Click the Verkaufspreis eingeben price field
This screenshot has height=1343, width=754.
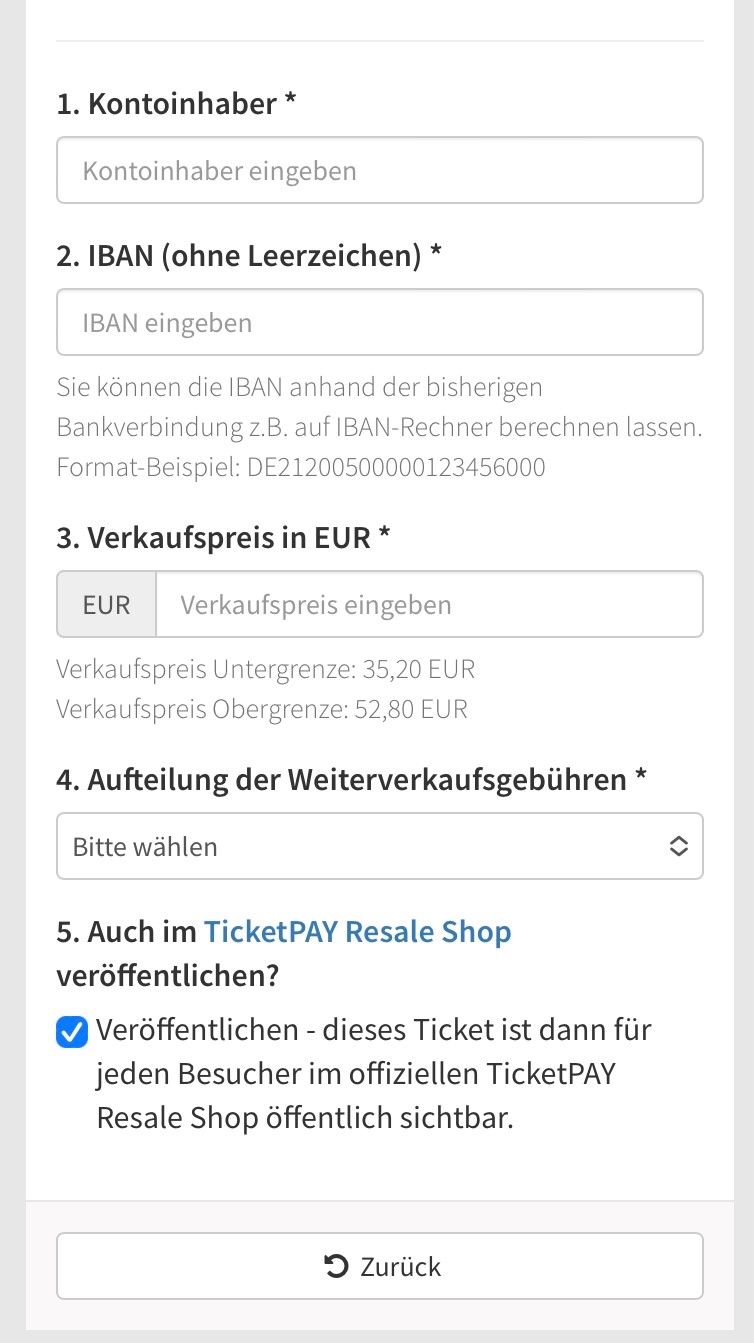point(429,604)
